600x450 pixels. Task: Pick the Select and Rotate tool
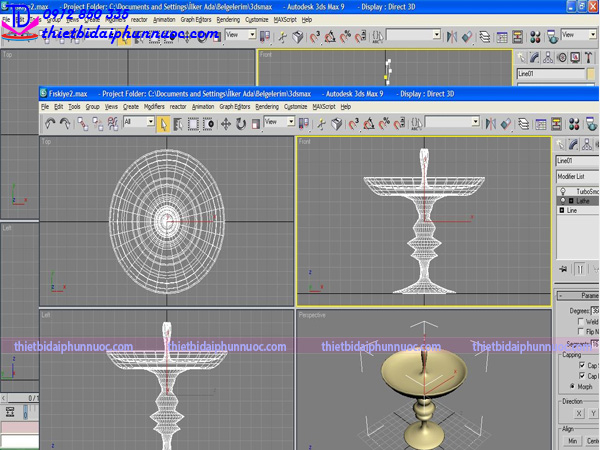click(x=241, y=124)
